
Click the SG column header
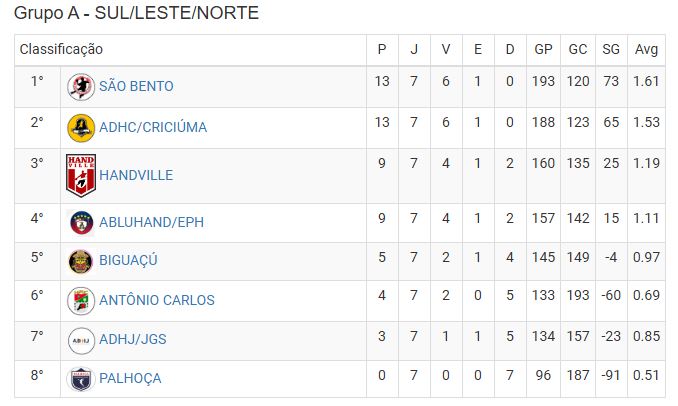coord(611,49)
